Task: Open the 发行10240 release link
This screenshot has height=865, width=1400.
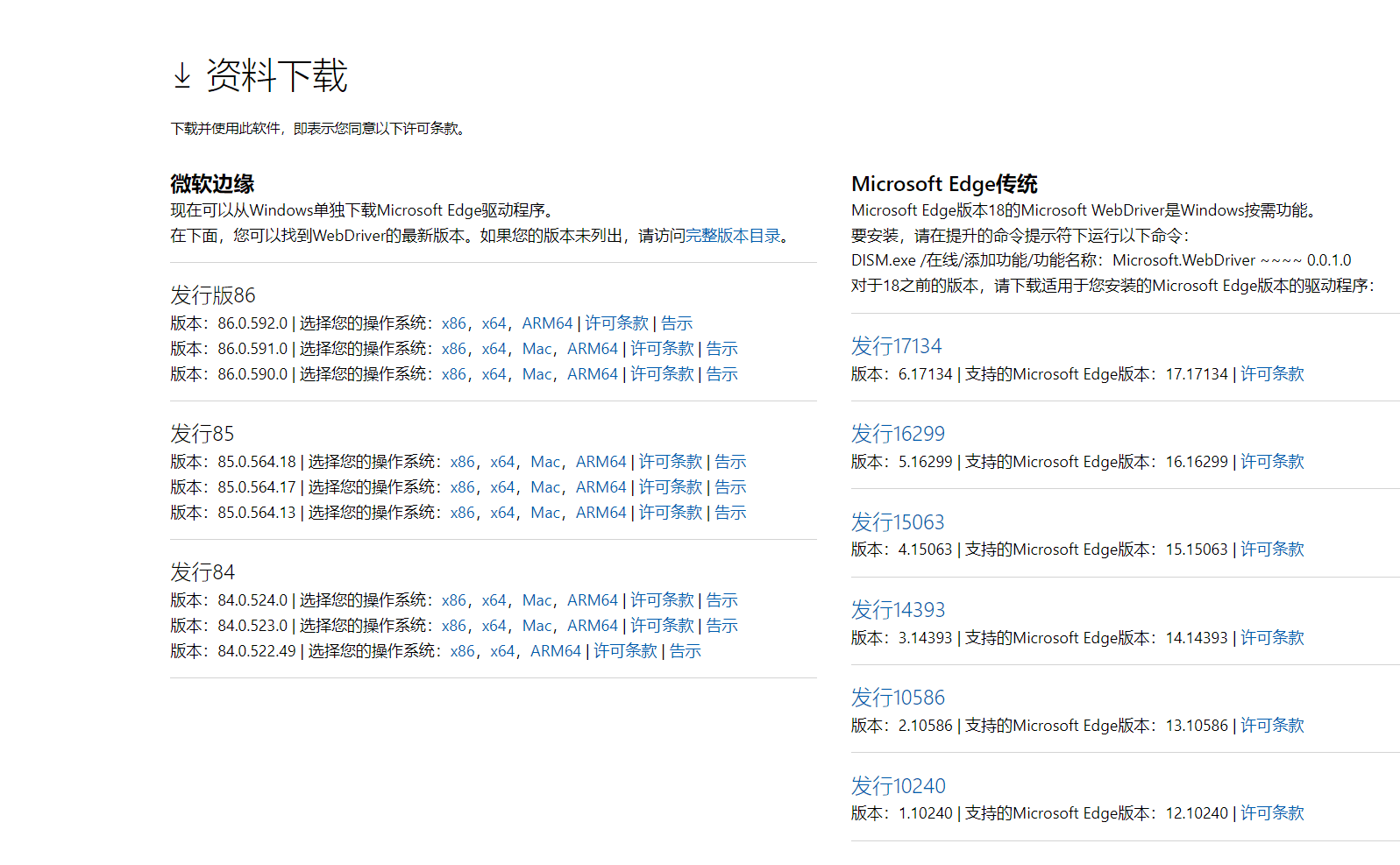Action: pyautogui.click(x=899, y=786)
